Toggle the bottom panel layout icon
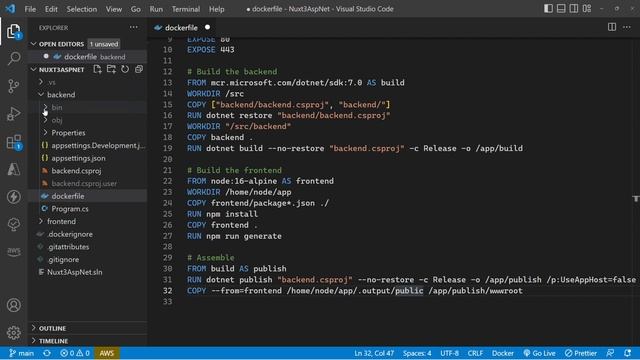 [561, 9]
